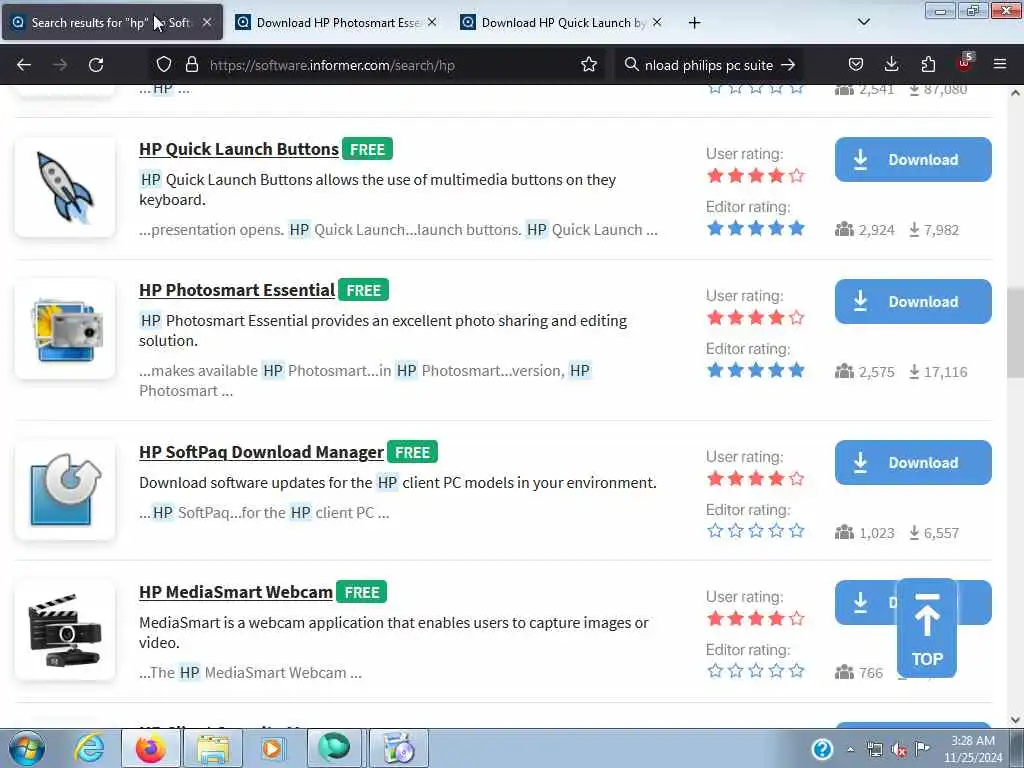Launch Internet Explorer from taskbar
1024x768 pixels.
[89, 748]
